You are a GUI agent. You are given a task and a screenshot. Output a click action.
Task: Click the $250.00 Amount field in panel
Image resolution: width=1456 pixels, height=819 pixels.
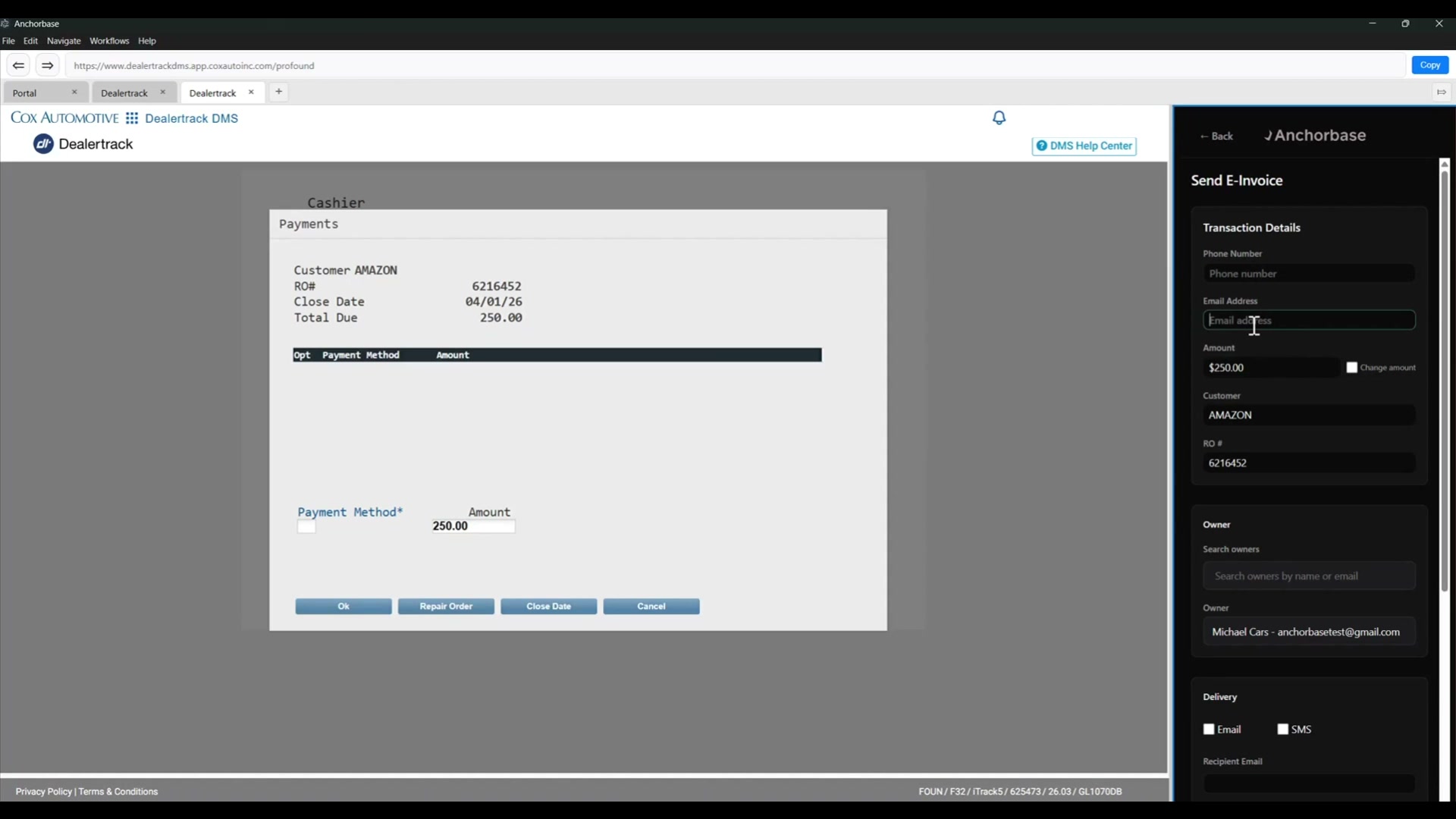(1272, 368)
